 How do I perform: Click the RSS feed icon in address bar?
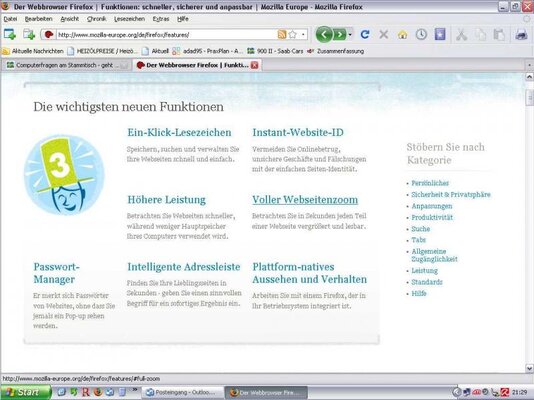[282, 34]
